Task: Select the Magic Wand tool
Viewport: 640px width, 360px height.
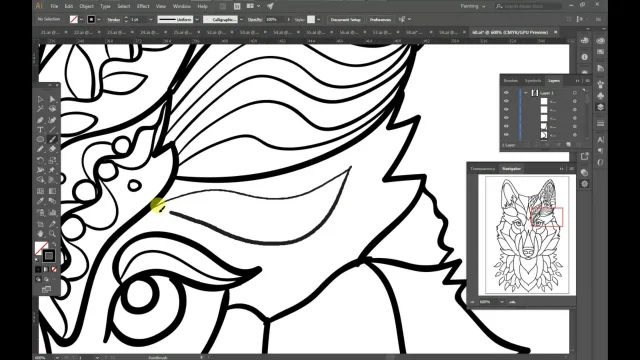Action: coord(40,109)
